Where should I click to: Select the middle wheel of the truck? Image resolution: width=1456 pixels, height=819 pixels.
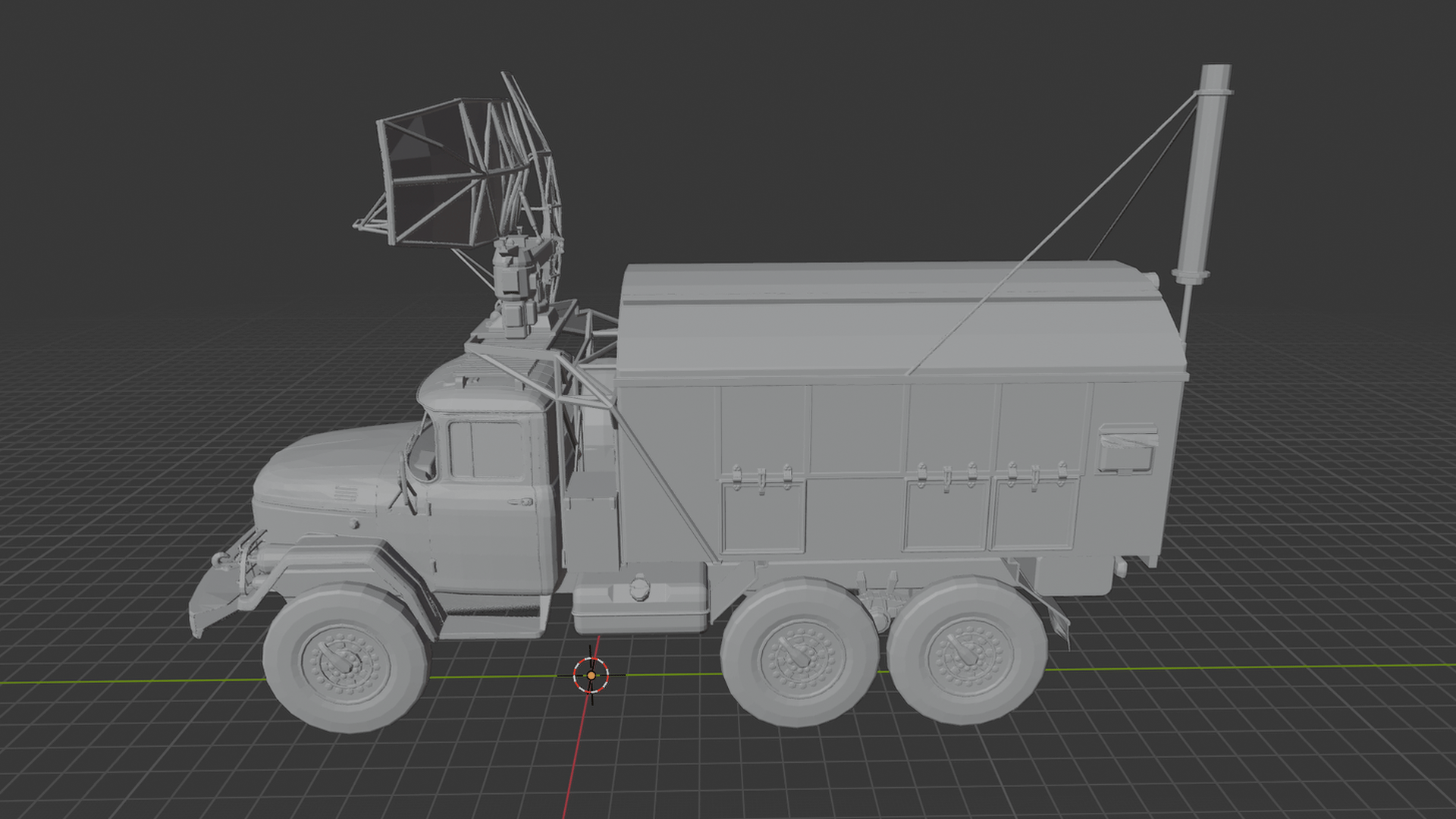pos(801,653)
